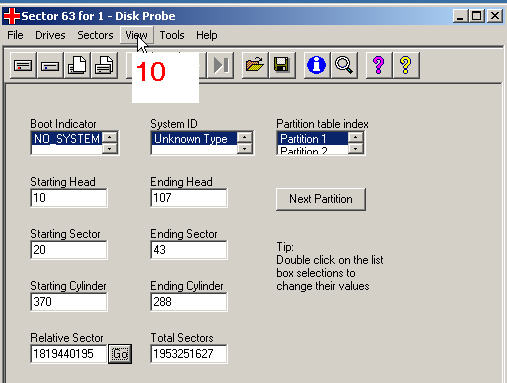Click the copy pages toolbar icon

coord(77,65)
